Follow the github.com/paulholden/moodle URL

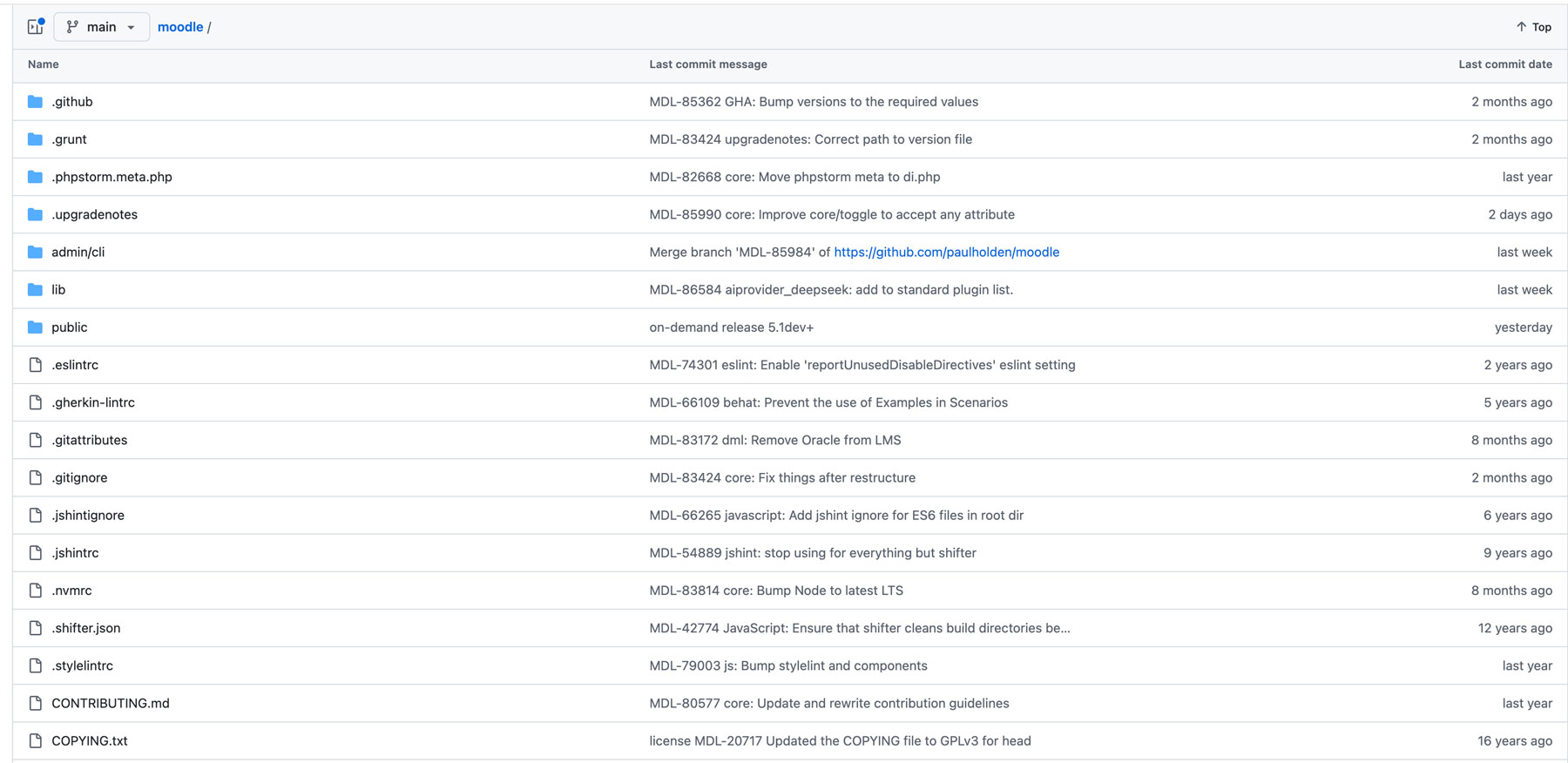[x=947, y=252]
